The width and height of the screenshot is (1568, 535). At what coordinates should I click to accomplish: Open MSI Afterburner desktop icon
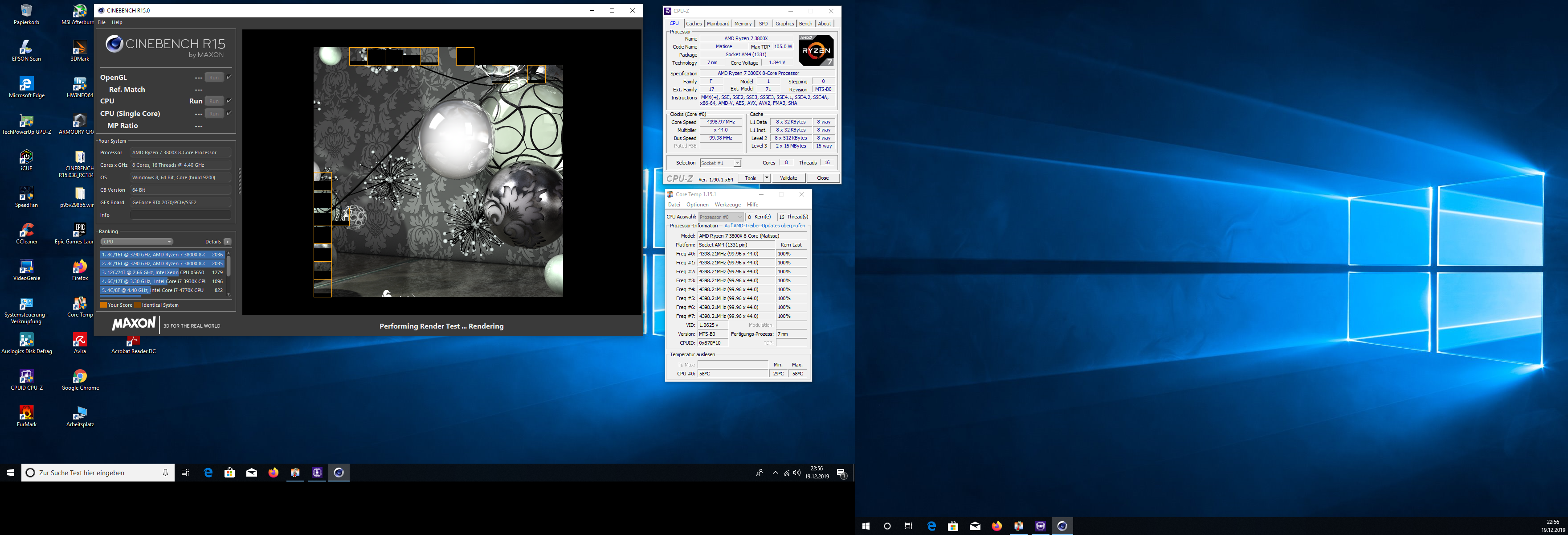tap(79, 12)
